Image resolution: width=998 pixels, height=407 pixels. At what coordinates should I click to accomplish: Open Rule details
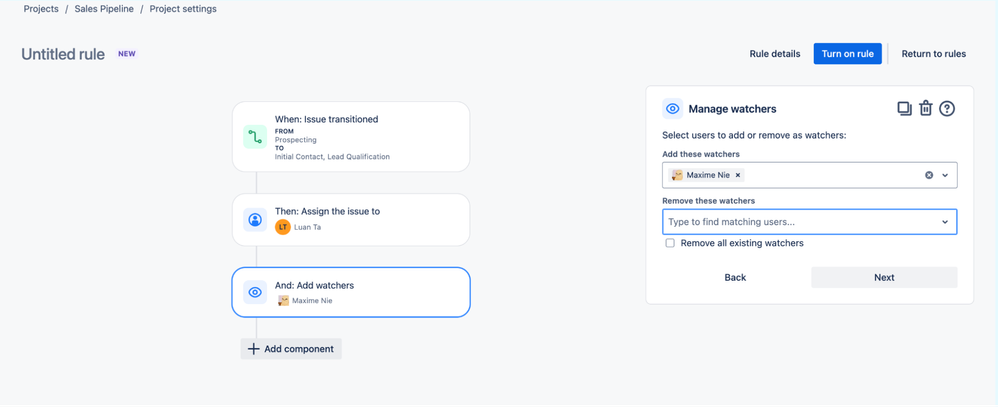[775, 54]
